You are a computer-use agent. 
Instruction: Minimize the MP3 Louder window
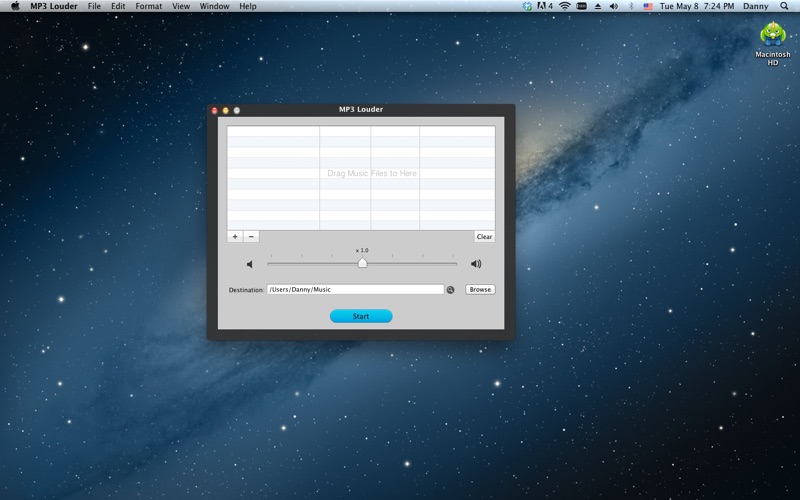point(226,110)
